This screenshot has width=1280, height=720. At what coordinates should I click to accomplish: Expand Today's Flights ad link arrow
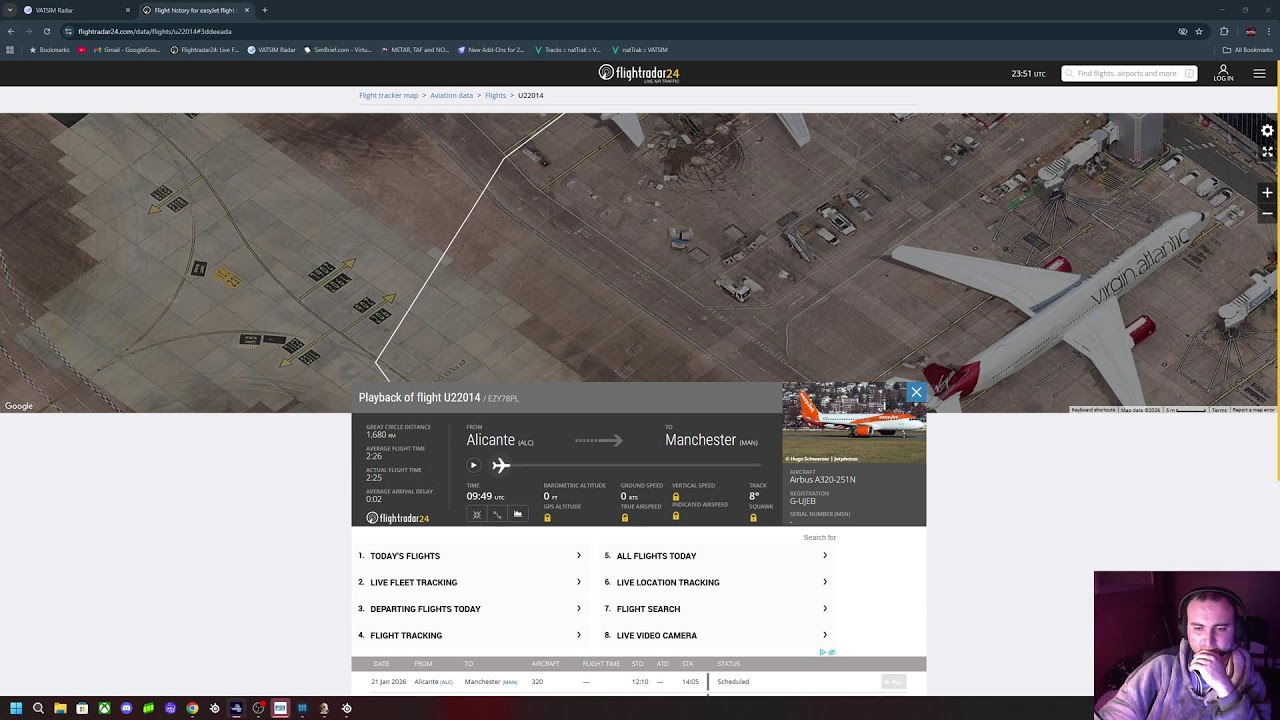click(x=578, y=556)
